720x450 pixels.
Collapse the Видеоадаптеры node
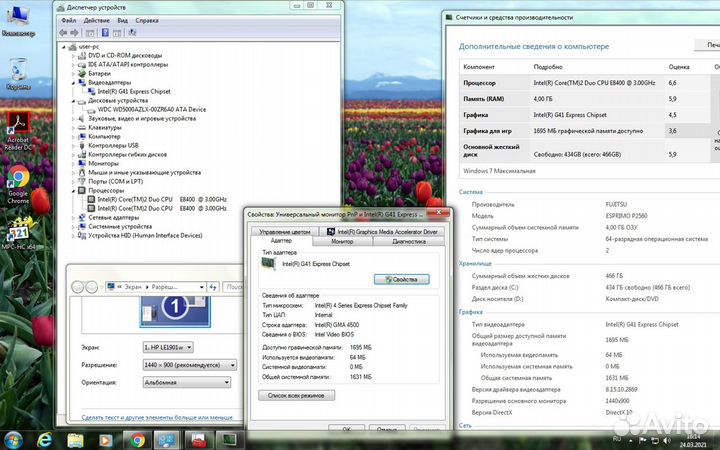(73, 83)
